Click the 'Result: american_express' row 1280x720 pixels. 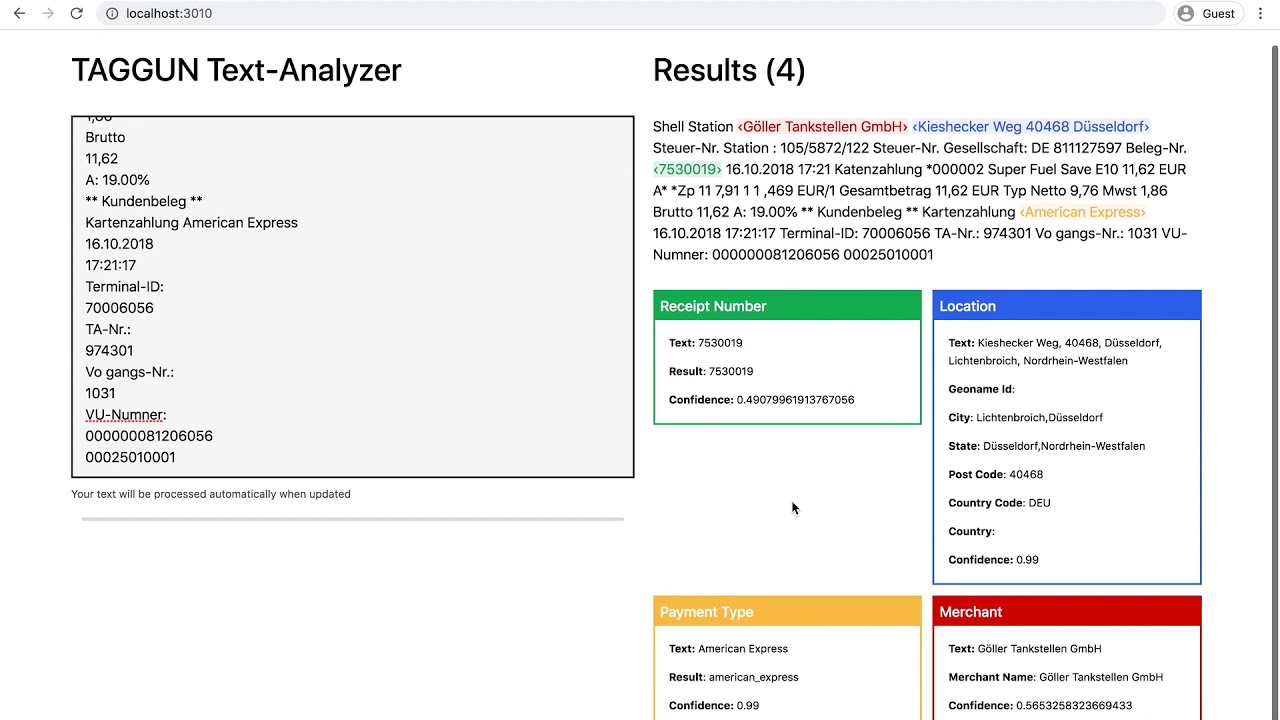click(734, 677)
